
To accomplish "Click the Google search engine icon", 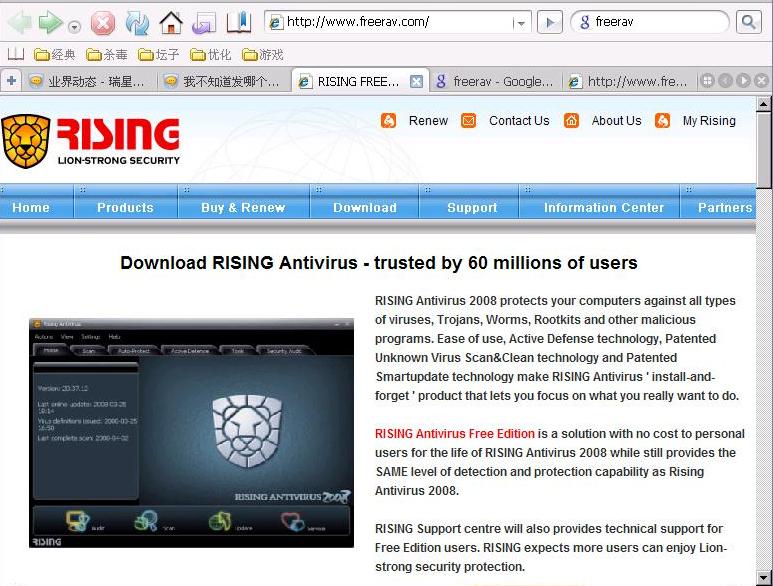I will click(x=585, y=22).
